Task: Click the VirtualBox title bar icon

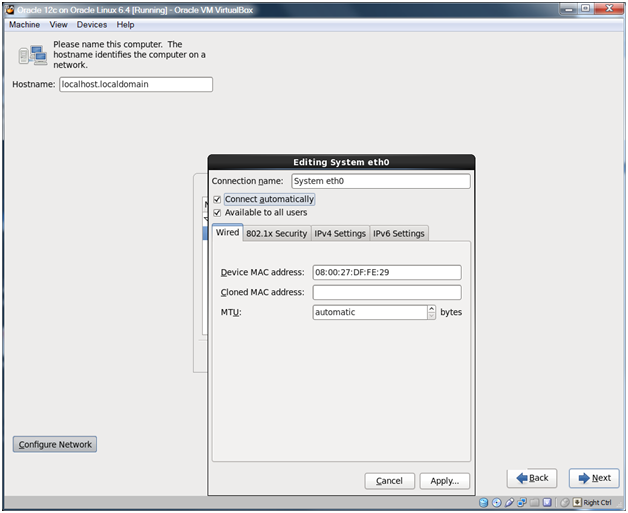Action: [9, 9]
